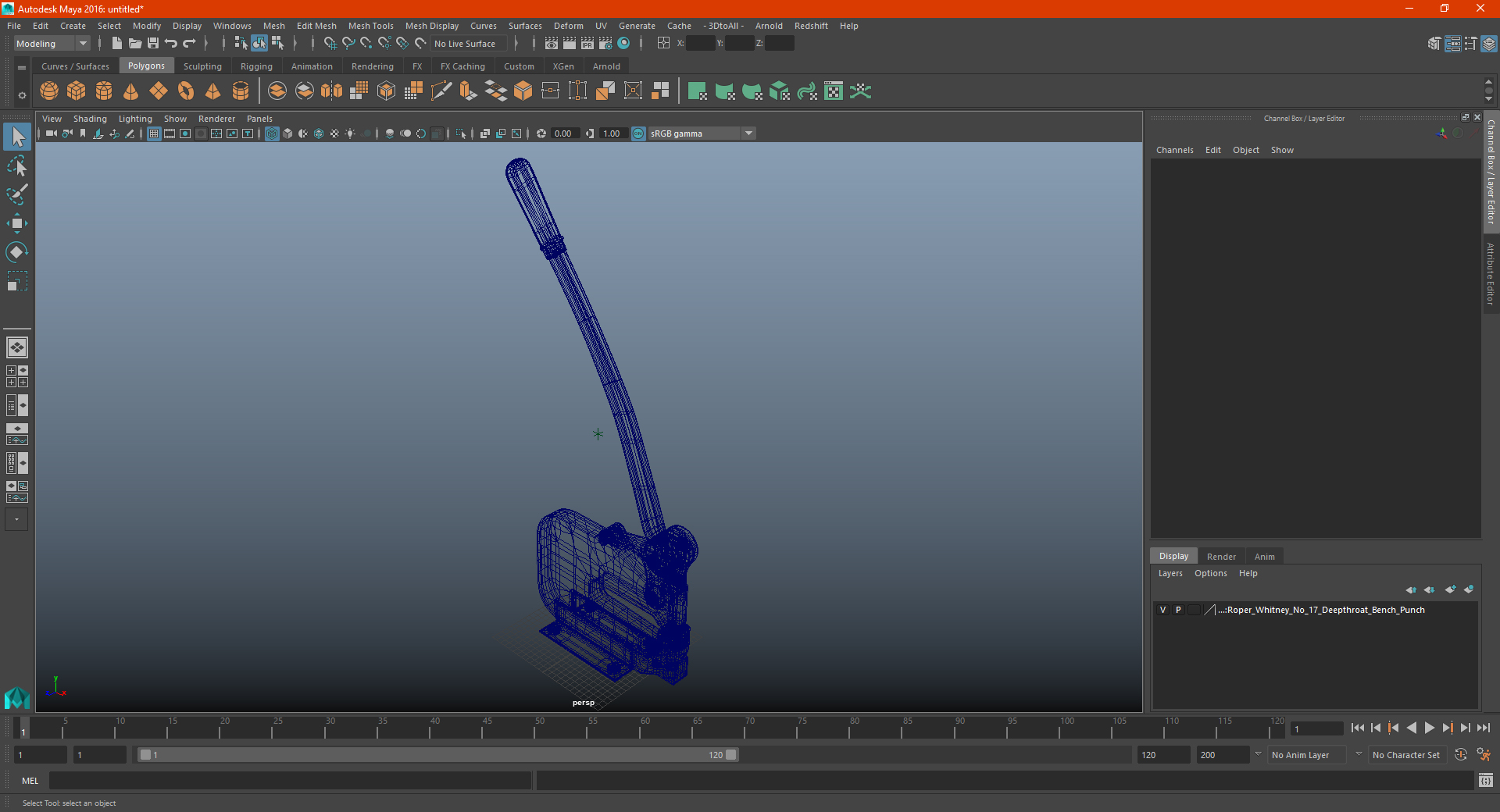This screenshot has height=812, width=1500.
Task: Create a polygon plane from the shelf
Action: (159, 91)
